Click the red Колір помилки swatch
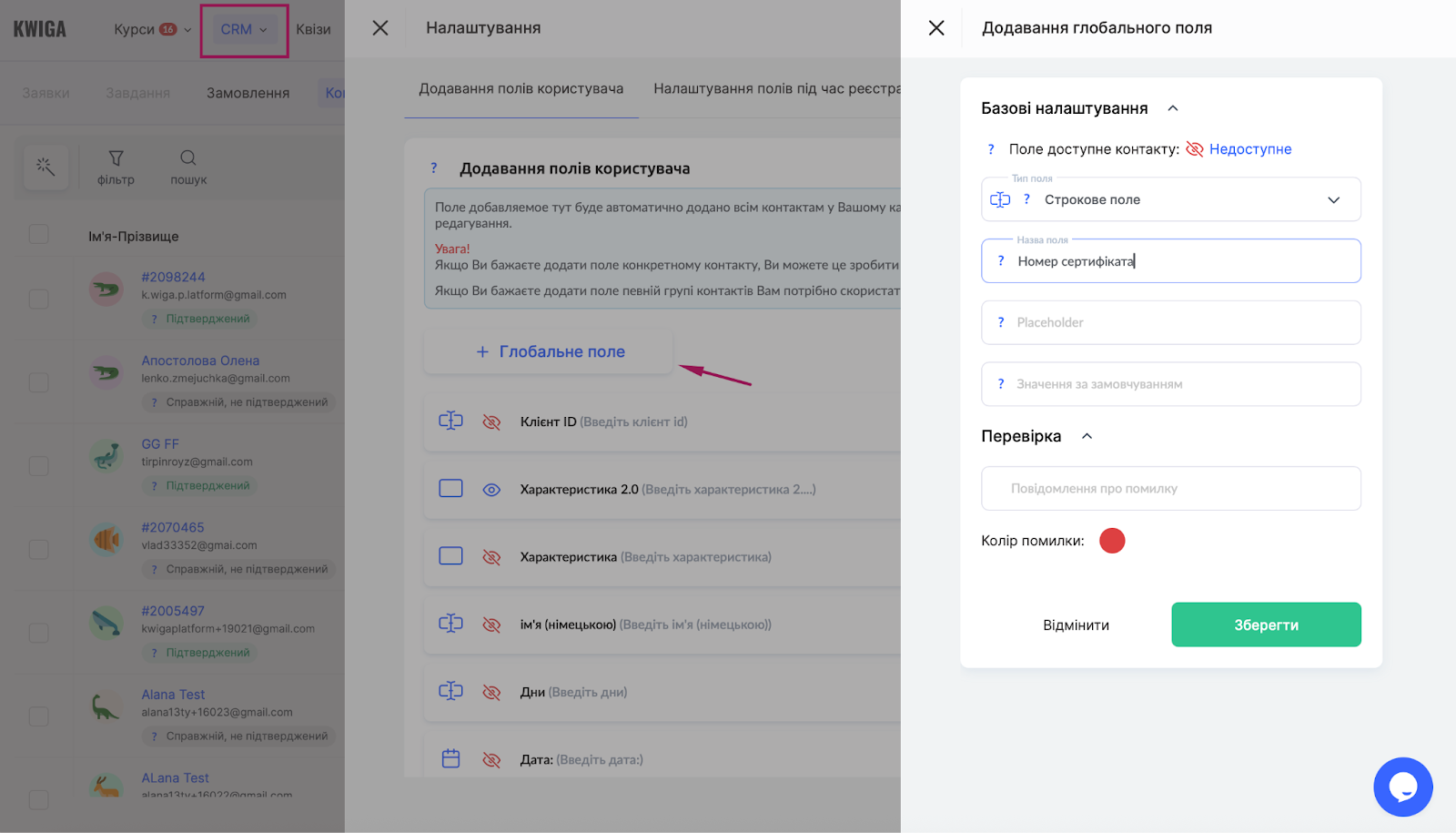Image resolution: width=1456 pixels, height=833 pixels. [1112, 541]
